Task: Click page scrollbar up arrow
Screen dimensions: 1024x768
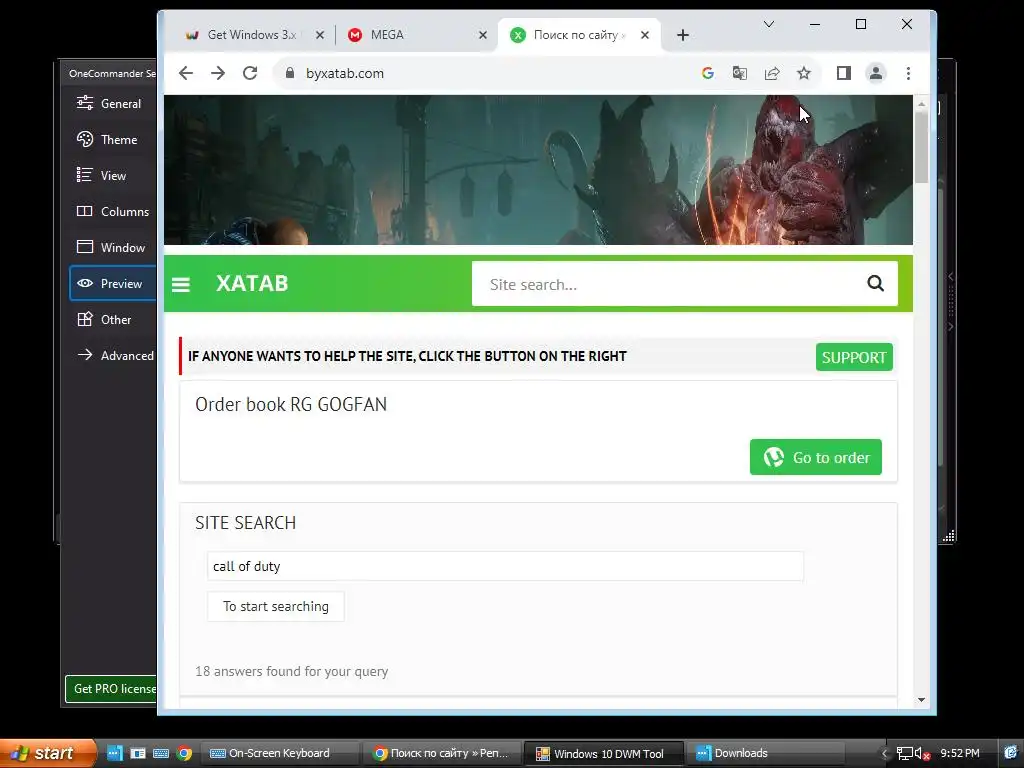Action: [x=921, y=104]
